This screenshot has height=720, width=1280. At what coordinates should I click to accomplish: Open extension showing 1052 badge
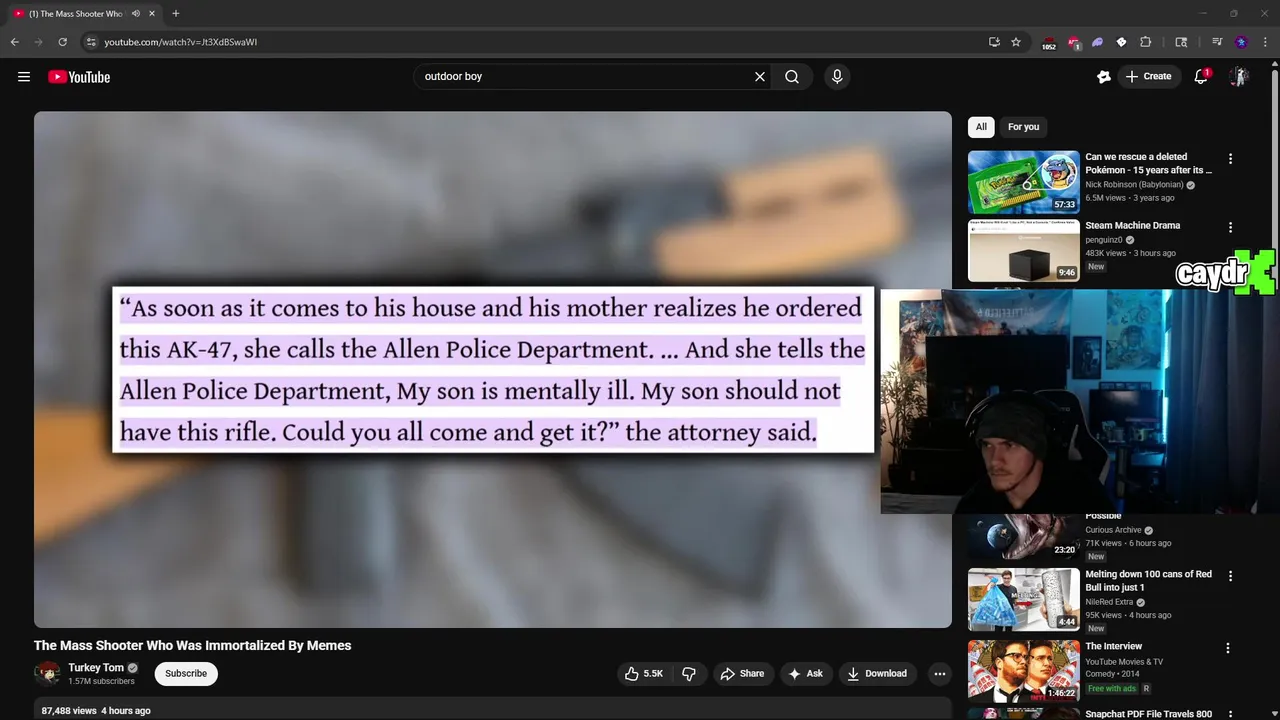tap(1049, 43)
